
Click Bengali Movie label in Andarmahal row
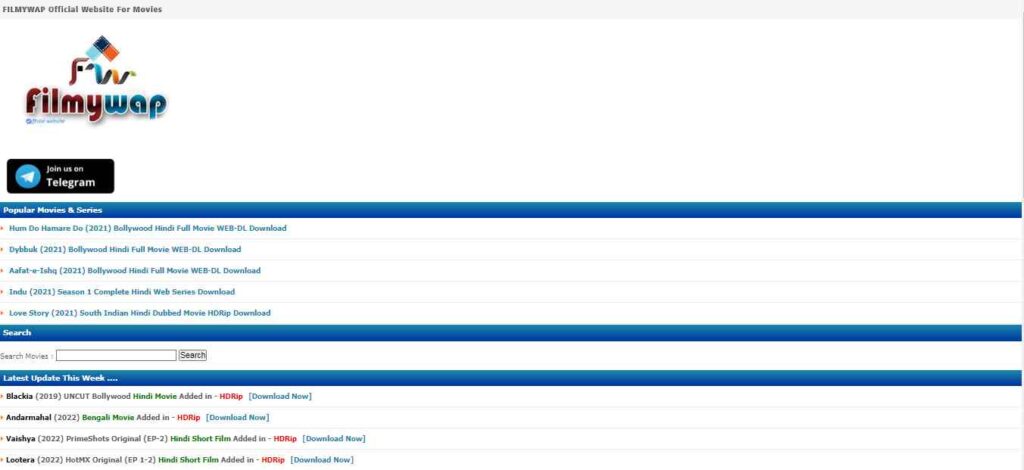coord(108,417)
